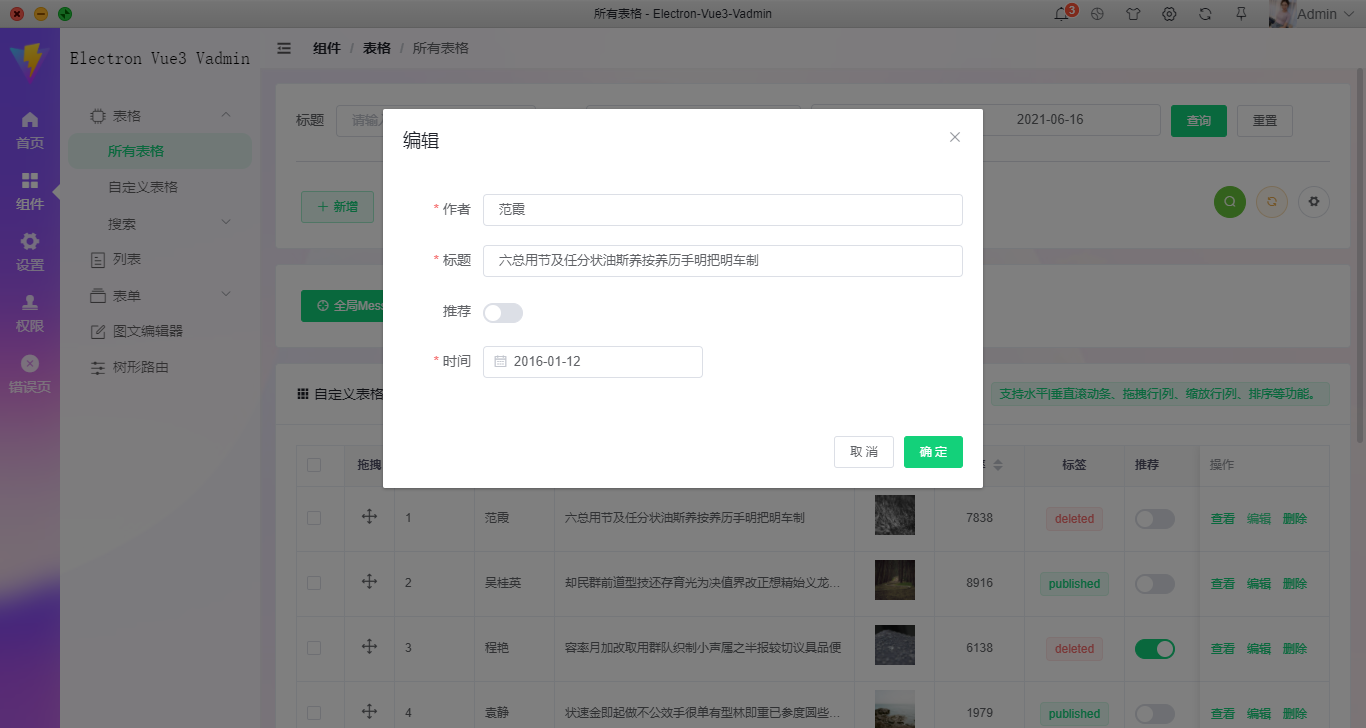
Task: Open the green search icon above the table
Action: point(1229,202)
